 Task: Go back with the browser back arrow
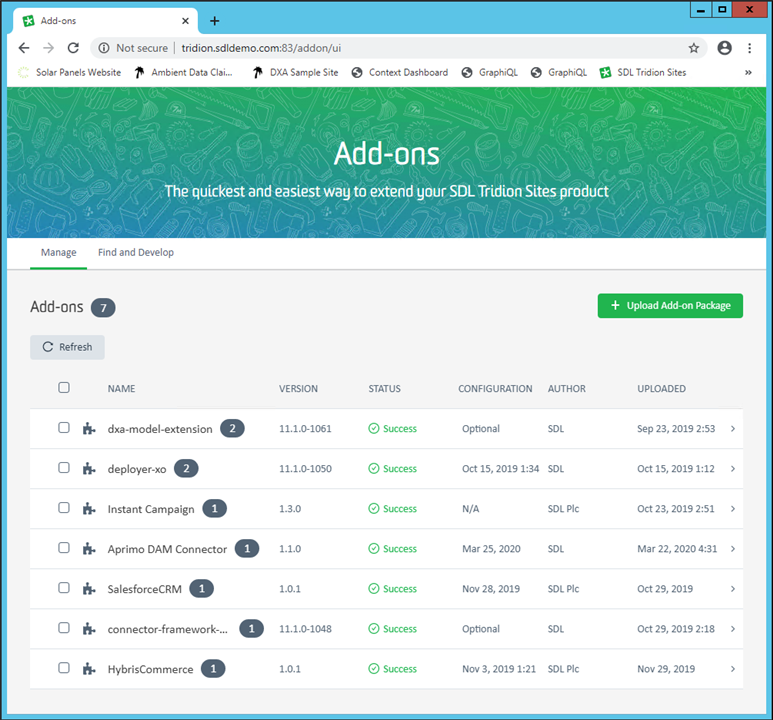click(x=24, y=48)
